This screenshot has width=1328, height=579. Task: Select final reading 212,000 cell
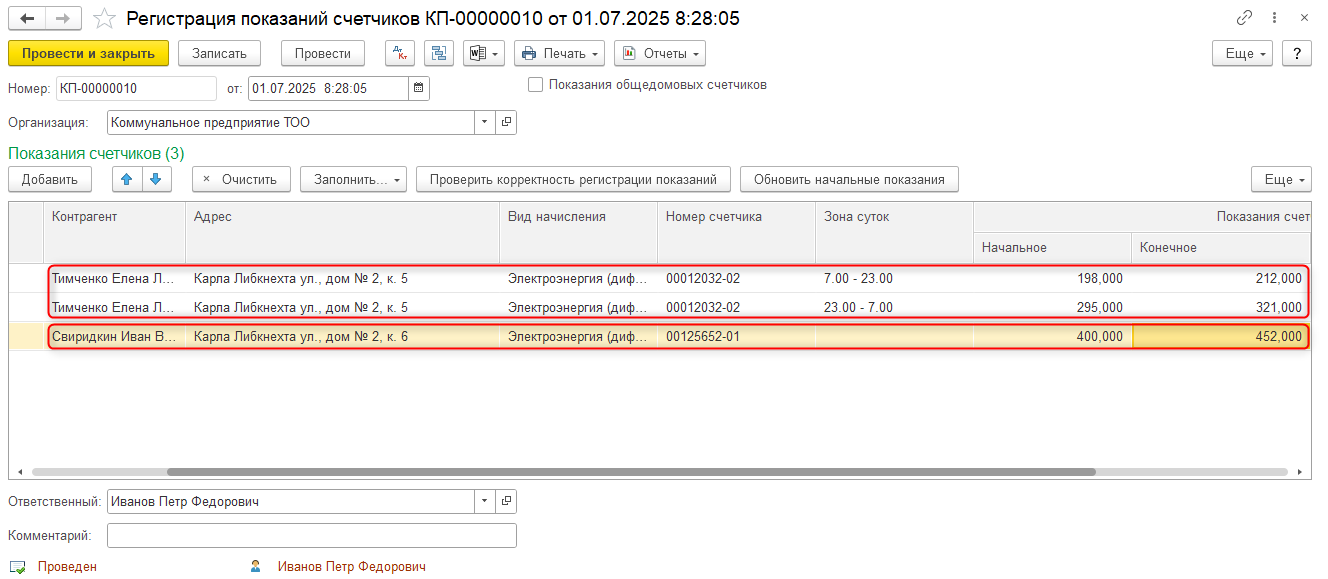coord(1221,278)
